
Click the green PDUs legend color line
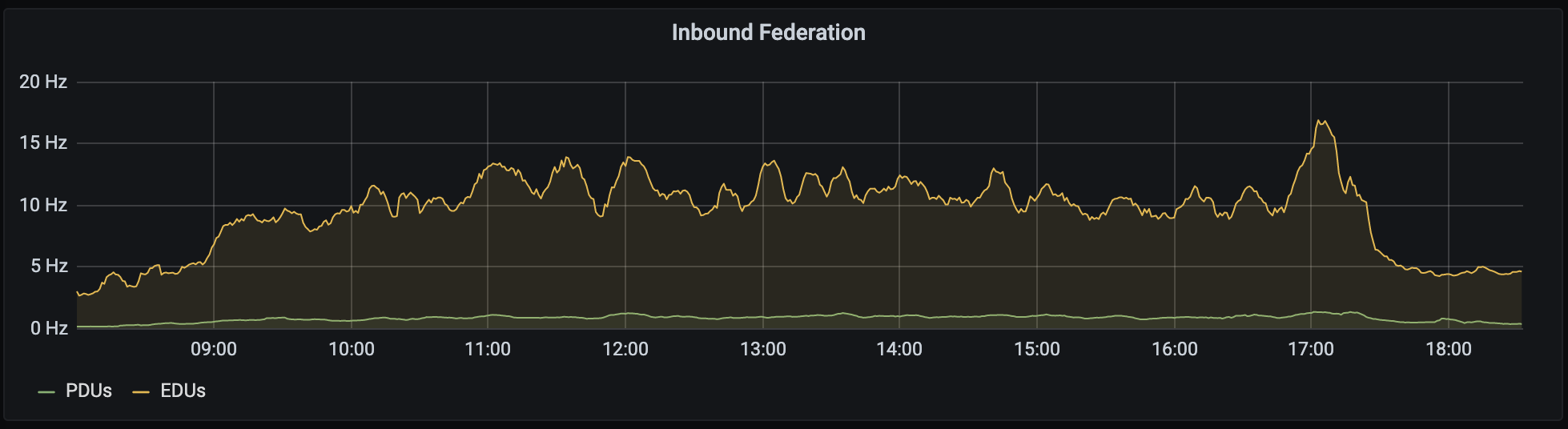pyautogui.click(x=47, y=392)
